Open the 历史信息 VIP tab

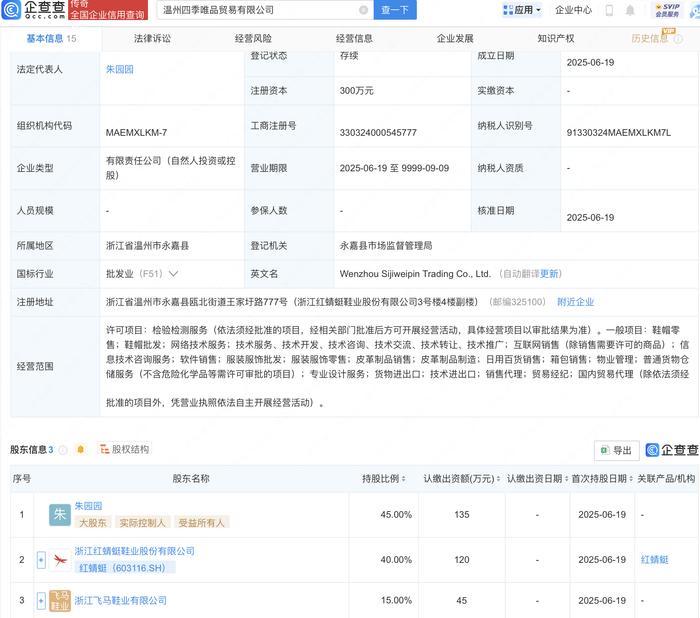tap(650, 39)
